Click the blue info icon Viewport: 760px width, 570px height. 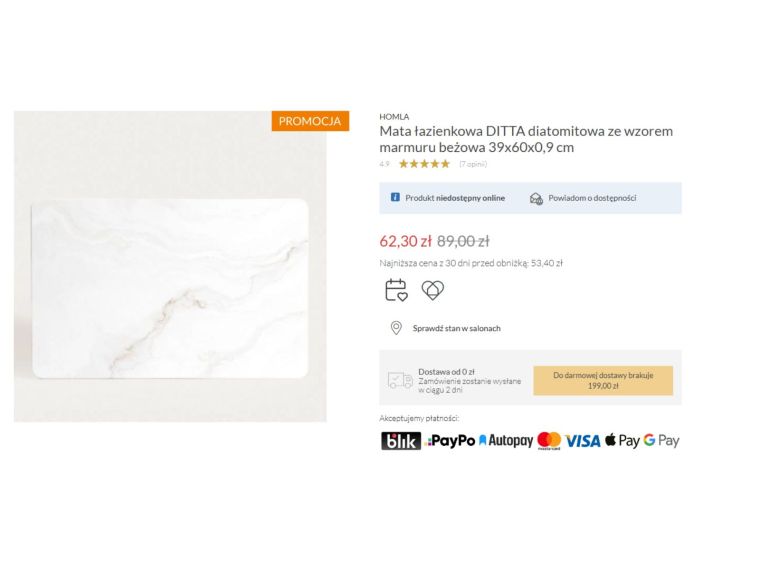click(x=395, y=197)
